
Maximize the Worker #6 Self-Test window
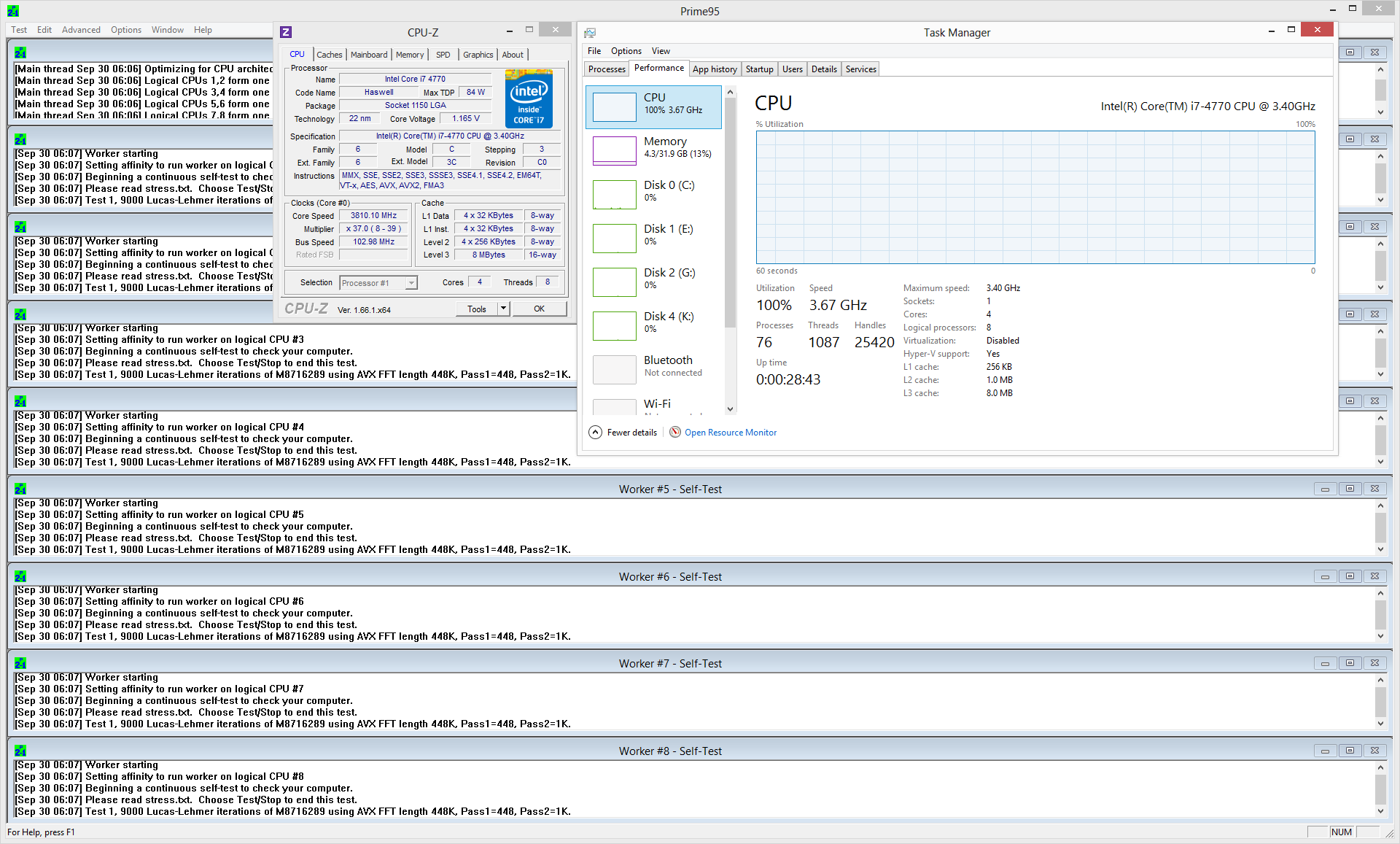tap(1350, 576)
